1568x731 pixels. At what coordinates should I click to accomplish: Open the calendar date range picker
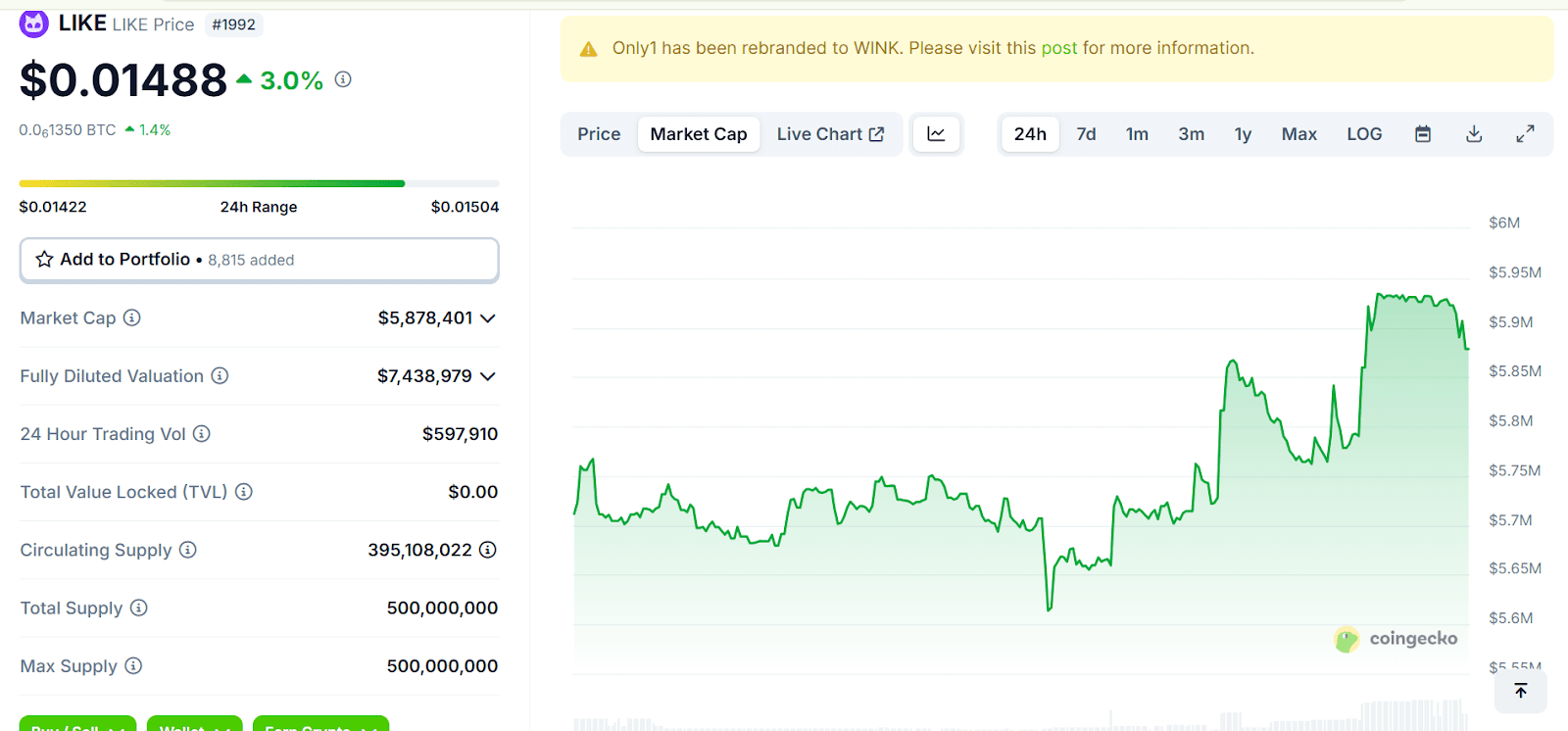pyautogui.click(x=1423, y=134)
